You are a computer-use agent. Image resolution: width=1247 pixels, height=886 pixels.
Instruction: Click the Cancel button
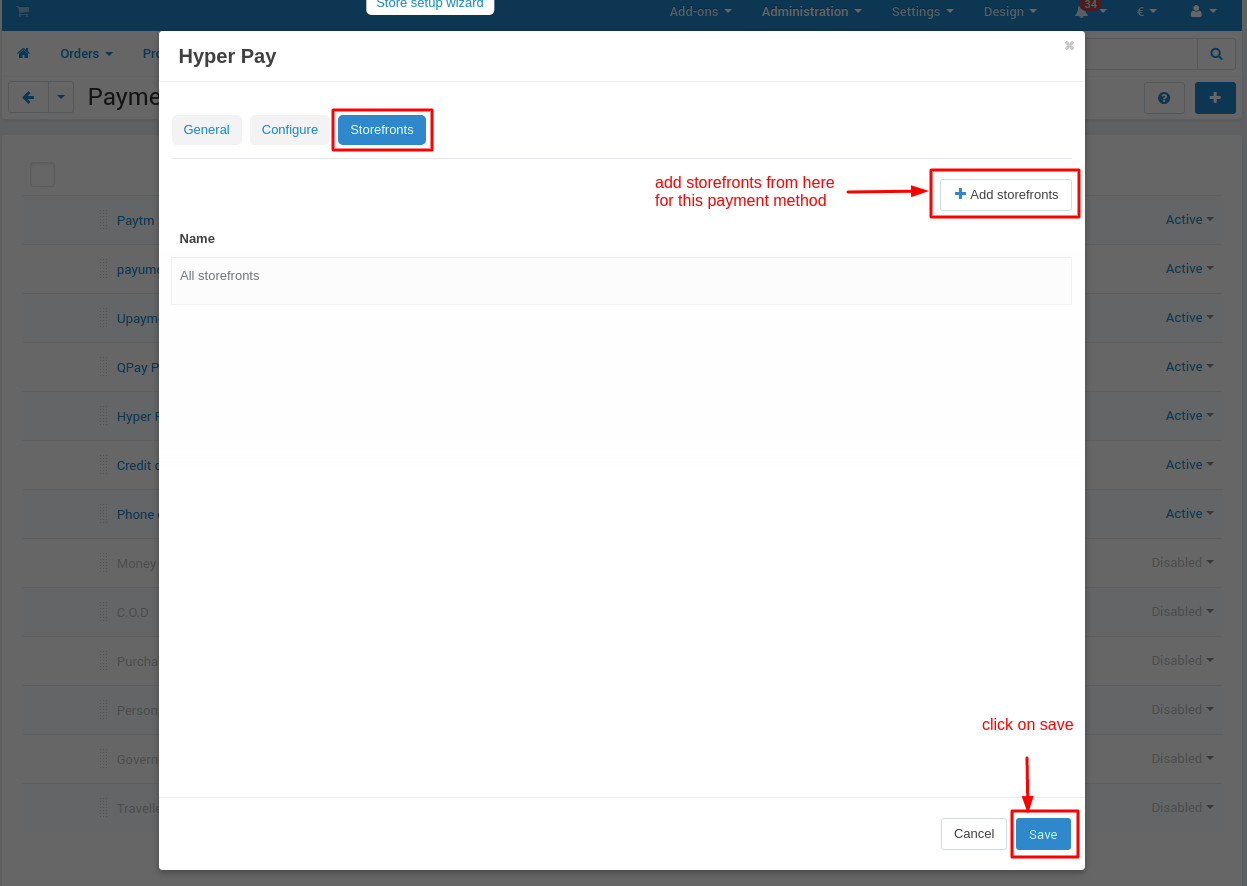973,834
